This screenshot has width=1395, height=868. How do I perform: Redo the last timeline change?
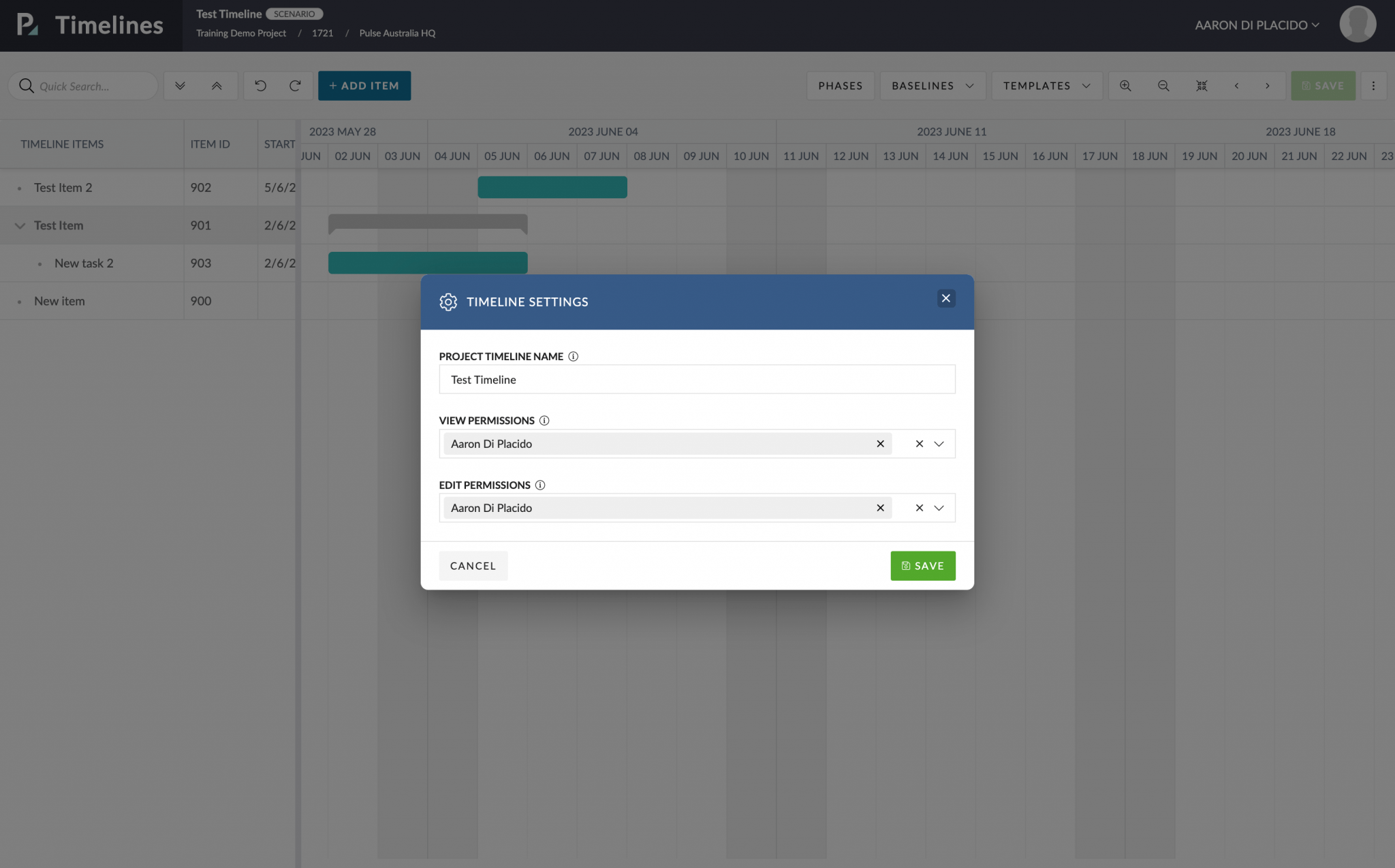tap(296, 86)
